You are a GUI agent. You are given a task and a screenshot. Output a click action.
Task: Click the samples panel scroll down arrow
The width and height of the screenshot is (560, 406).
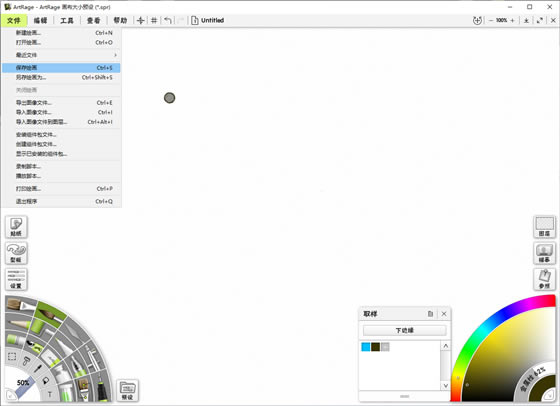(x=445, y=386)
